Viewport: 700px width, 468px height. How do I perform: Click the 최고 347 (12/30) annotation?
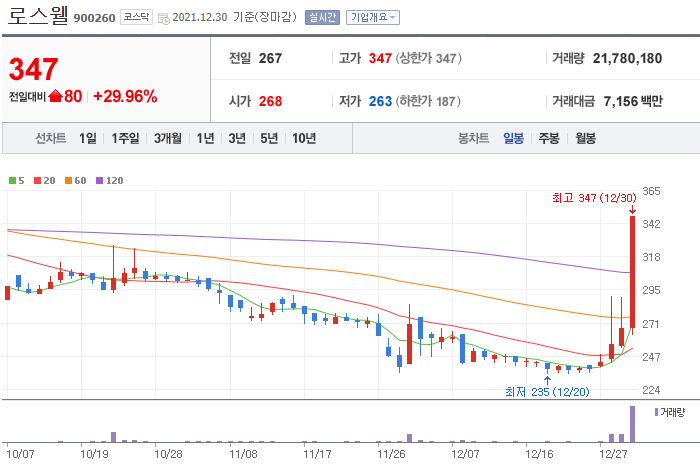click(594, 198)
